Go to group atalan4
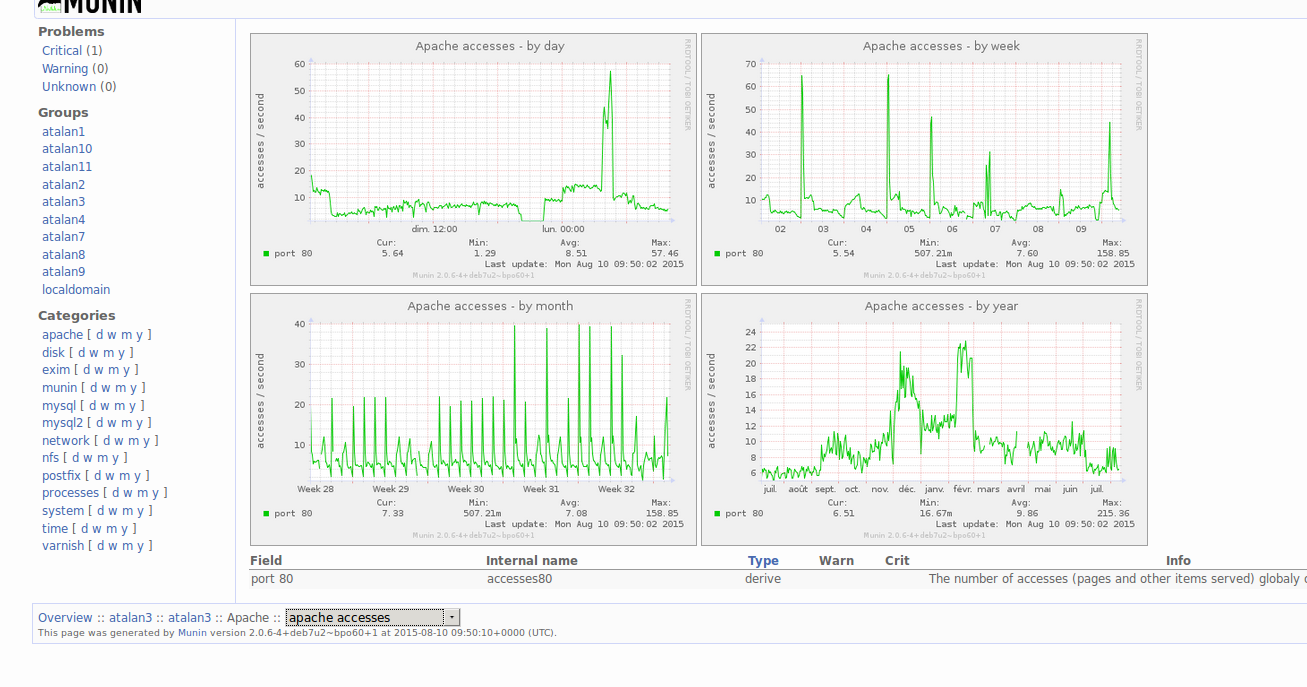Image resolution: width=1307 pixels, height=687 pixels. point(63,220)
